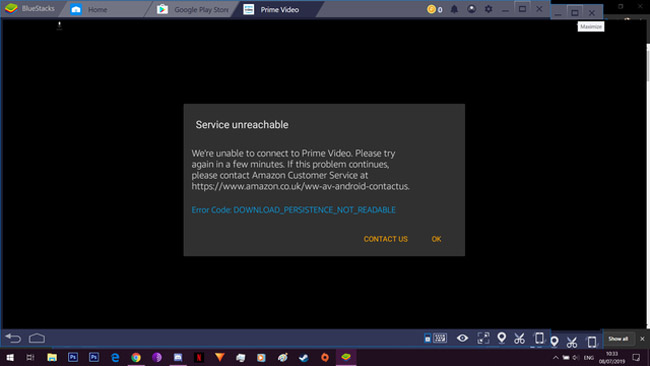Open BlueStacks notifications bell
This screenshot has height=366, width=650.
coord(454,9)
